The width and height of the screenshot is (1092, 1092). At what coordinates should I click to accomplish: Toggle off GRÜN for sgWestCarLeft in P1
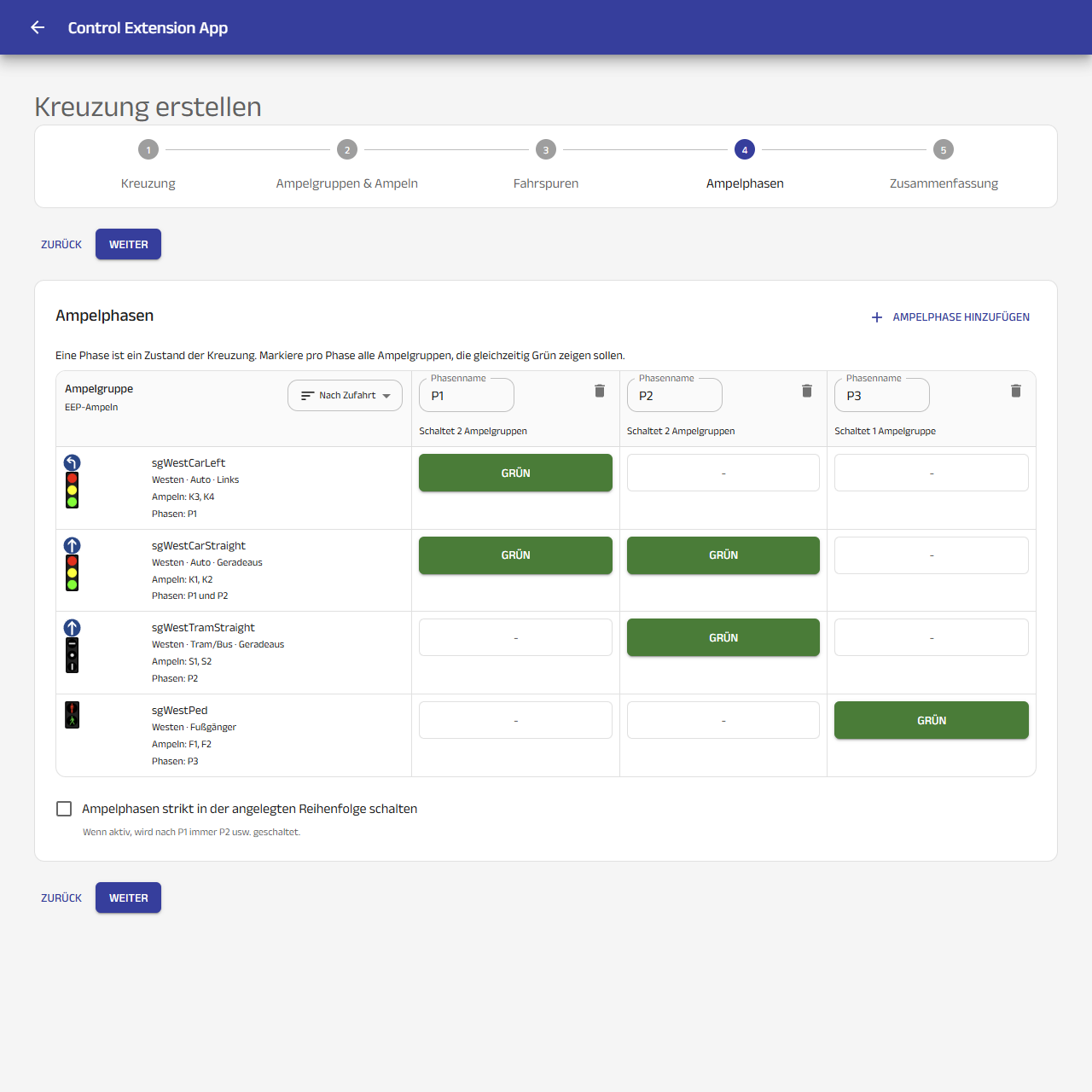[515, 473]
